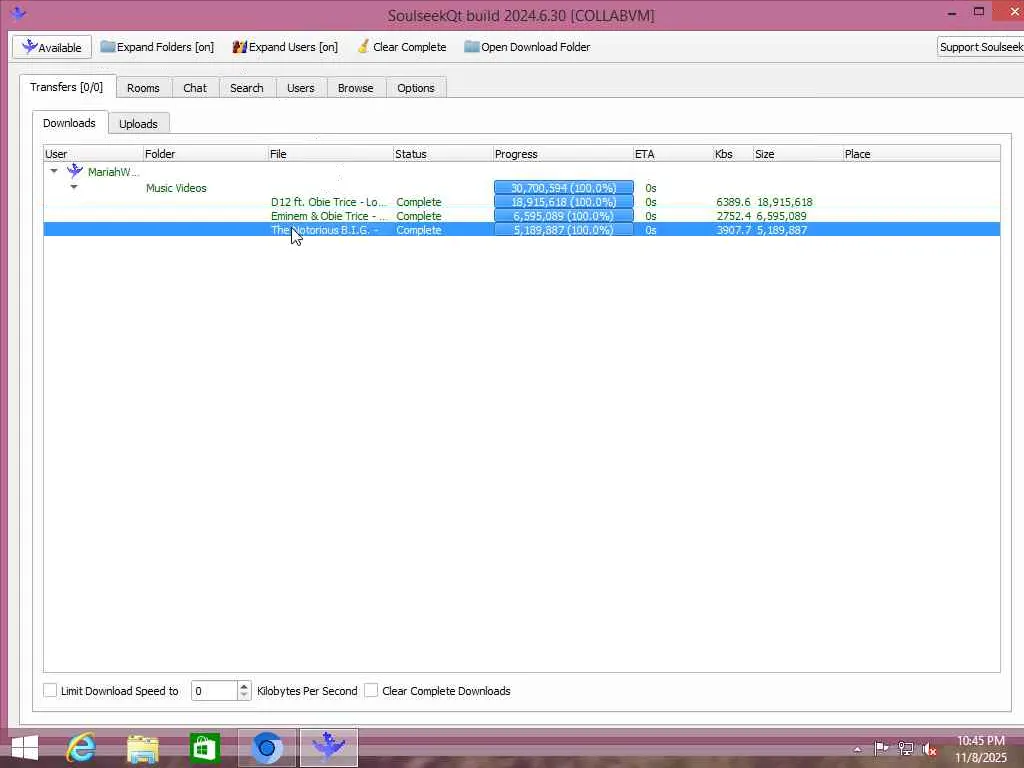Select the Downloads sub-tab
Screen dimensions: 1024x768
pyautogui.click(x=69, y=123)
